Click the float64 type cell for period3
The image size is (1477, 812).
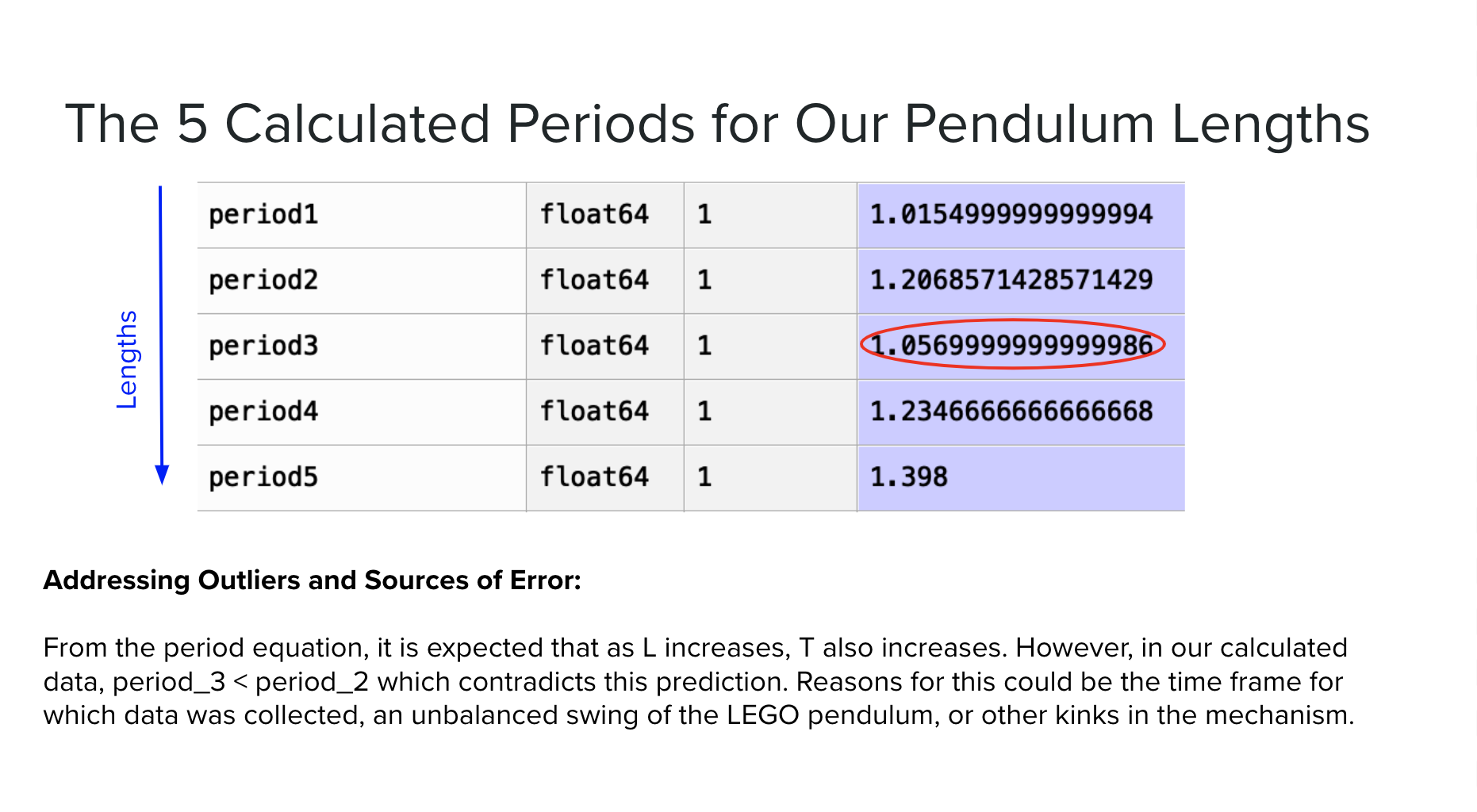(605, 347)
